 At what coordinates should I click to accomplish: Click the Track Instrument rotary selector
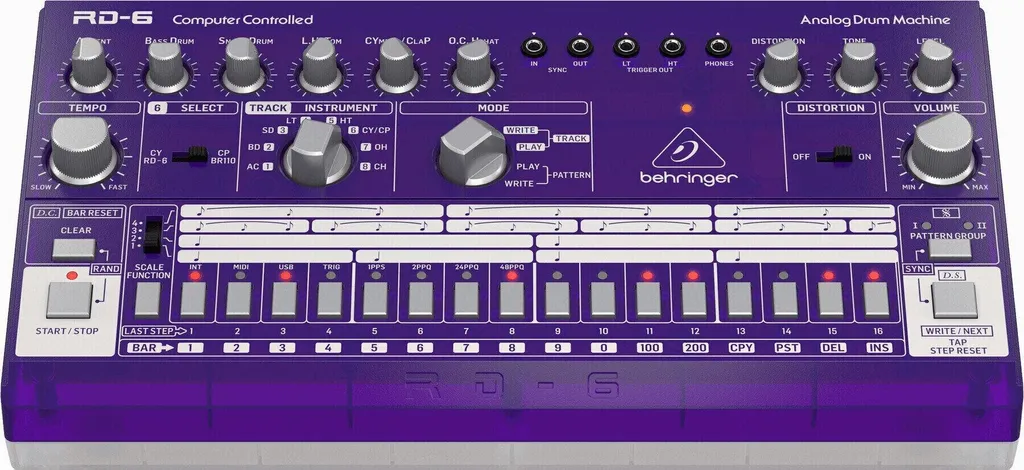point(319,153)
